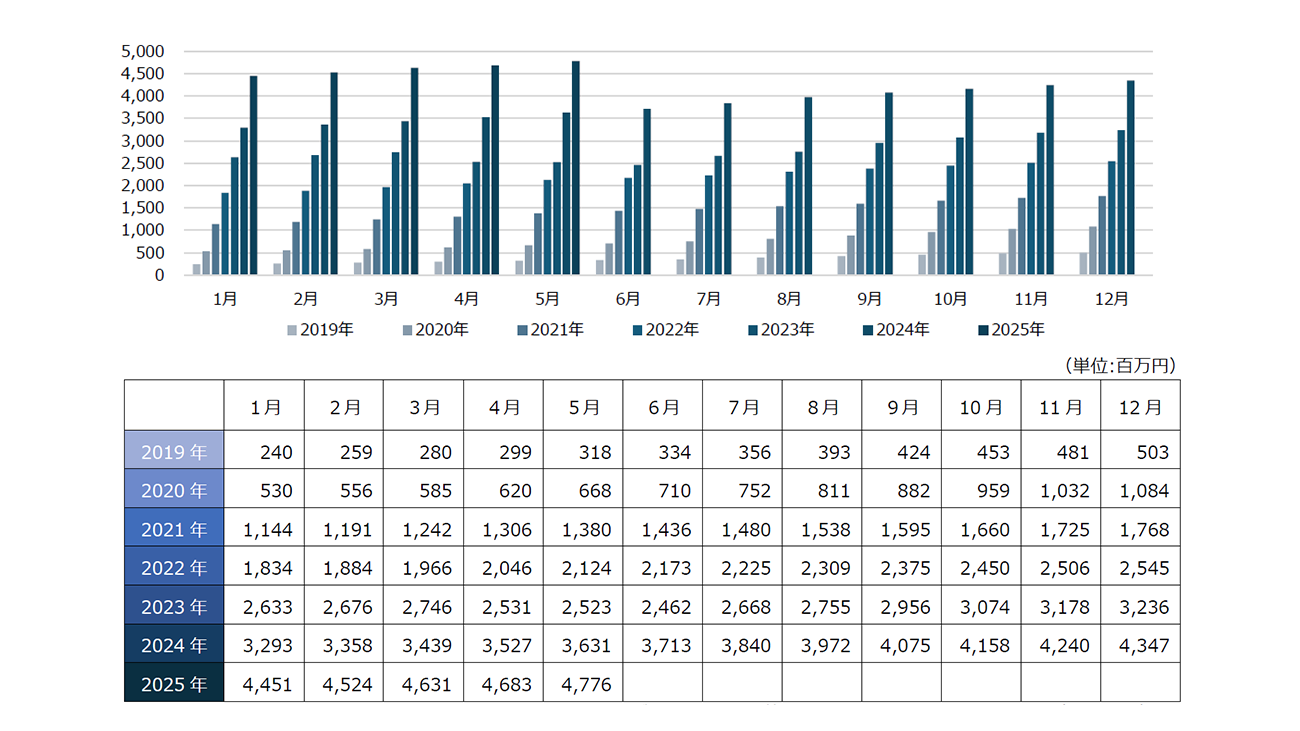The width and height of the screenshot is (1300, 731).
Task: Select the cell showing 4,347
Action: [1140, 645]
